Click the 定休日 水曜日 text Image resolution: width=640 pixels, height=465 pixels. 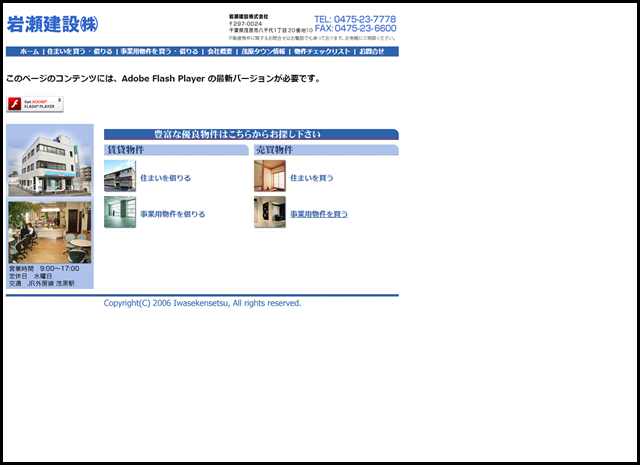[x=31, y=276]
